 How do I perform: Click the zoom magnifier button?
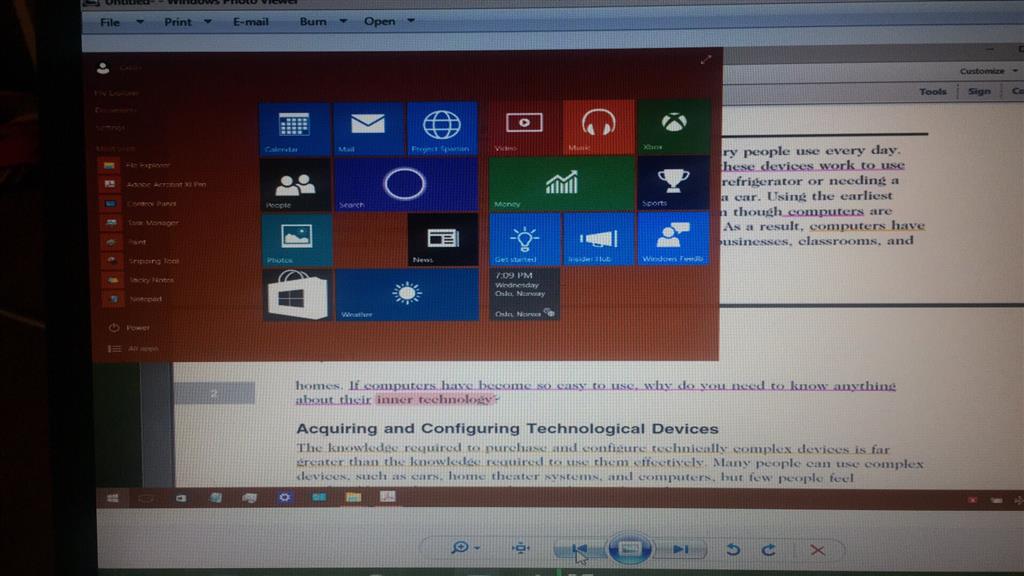(460, 547)
